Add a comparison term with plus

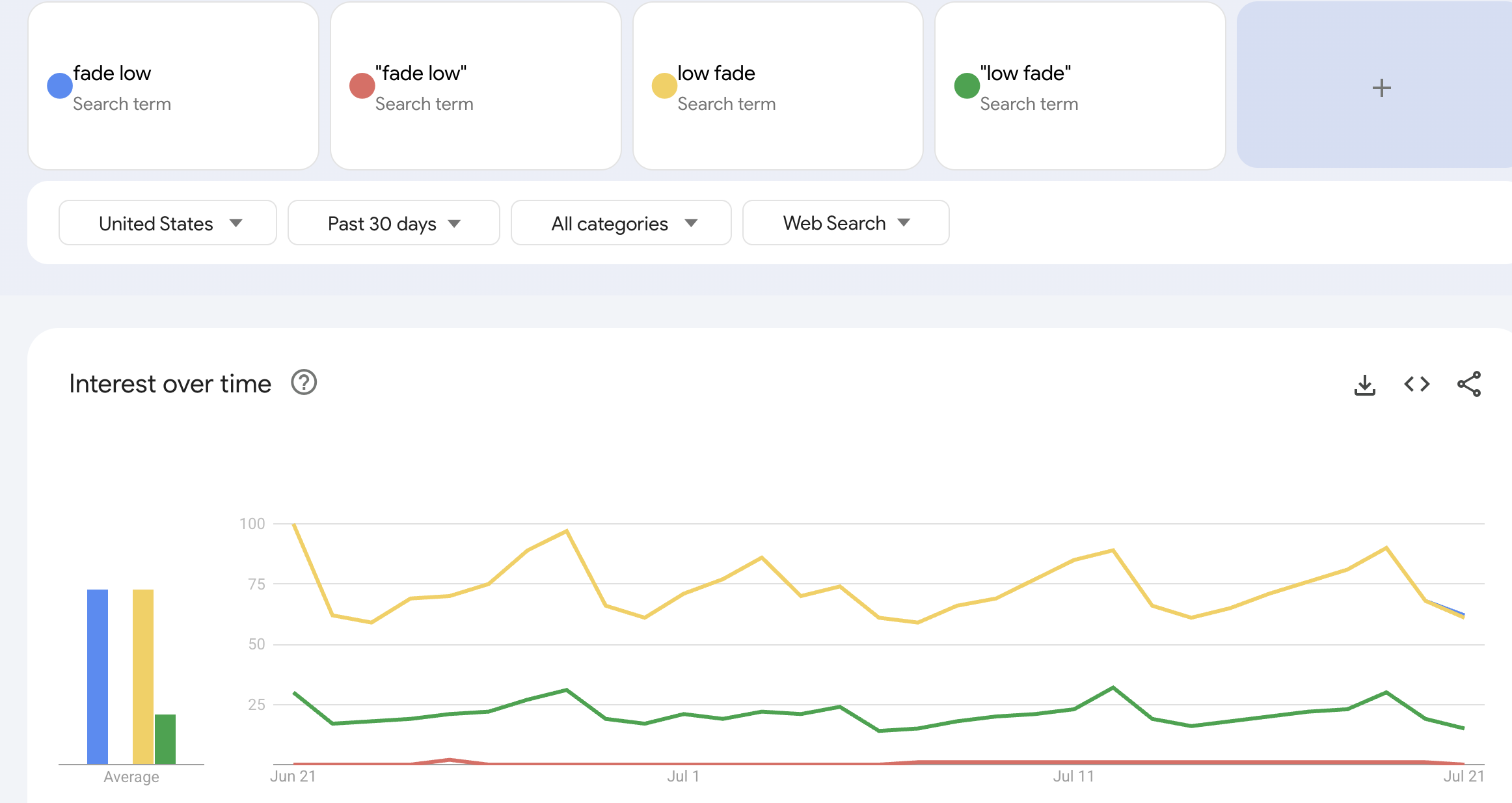tap(1381, 88)
